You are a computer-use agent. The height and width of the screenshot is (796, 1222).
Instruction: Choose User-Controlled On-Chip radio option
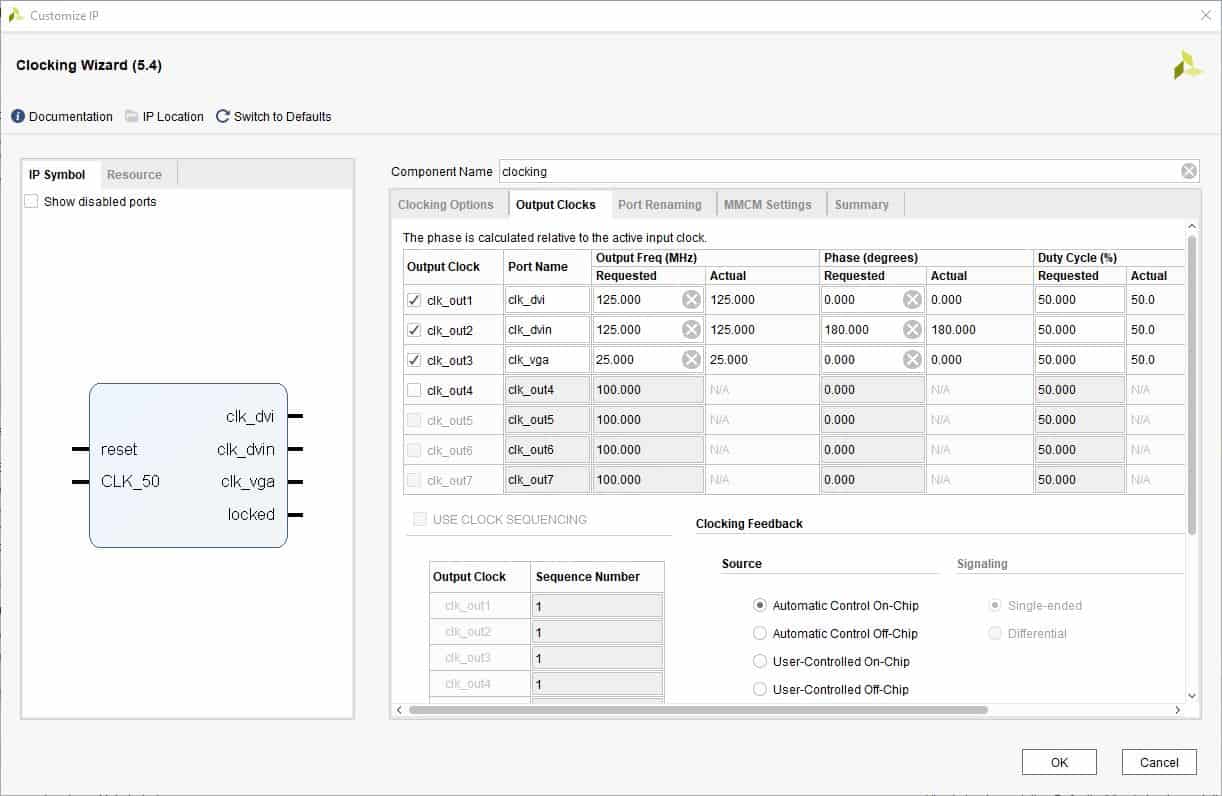(760, 662)
